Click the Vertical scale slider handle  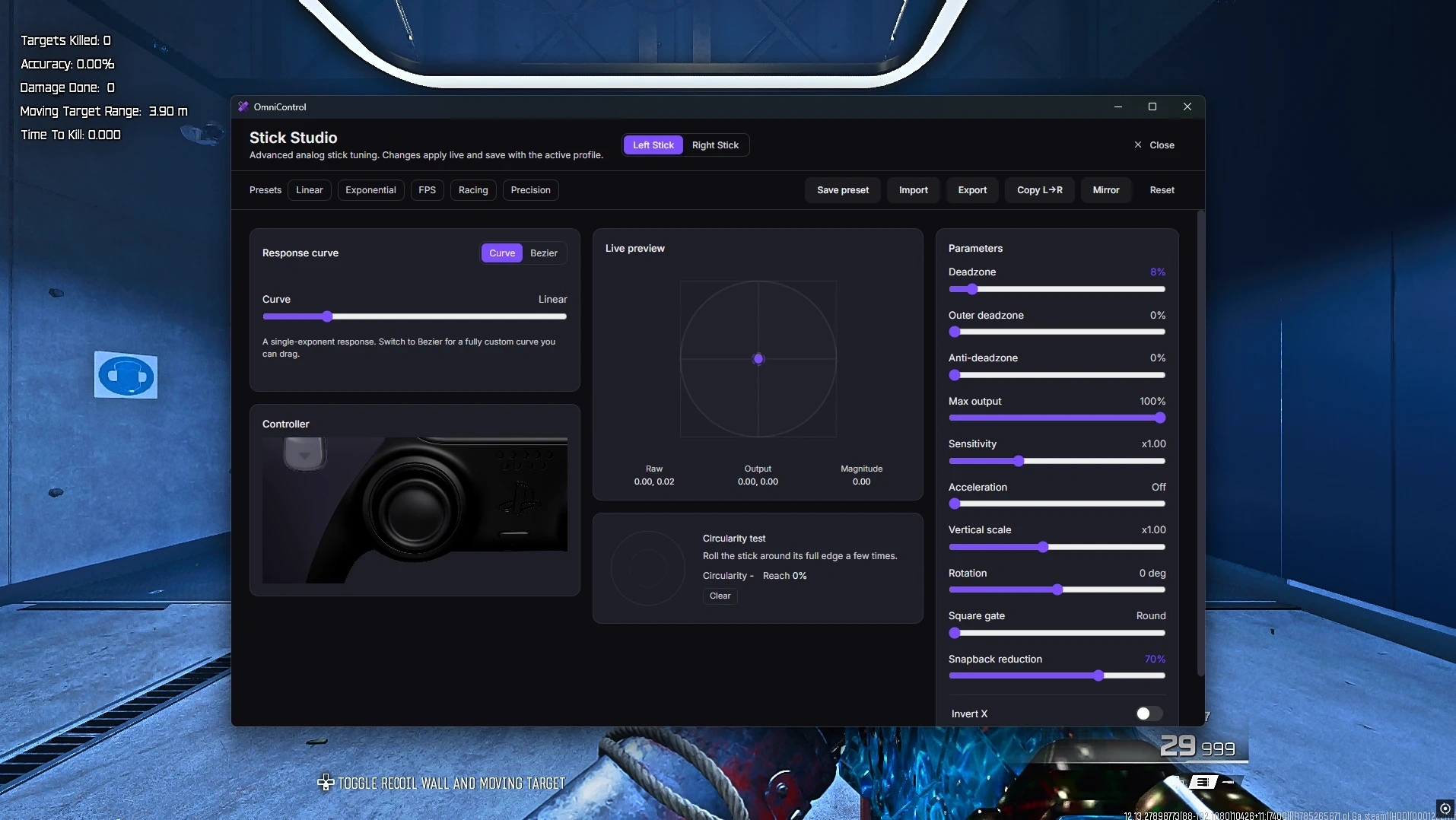1044,547
